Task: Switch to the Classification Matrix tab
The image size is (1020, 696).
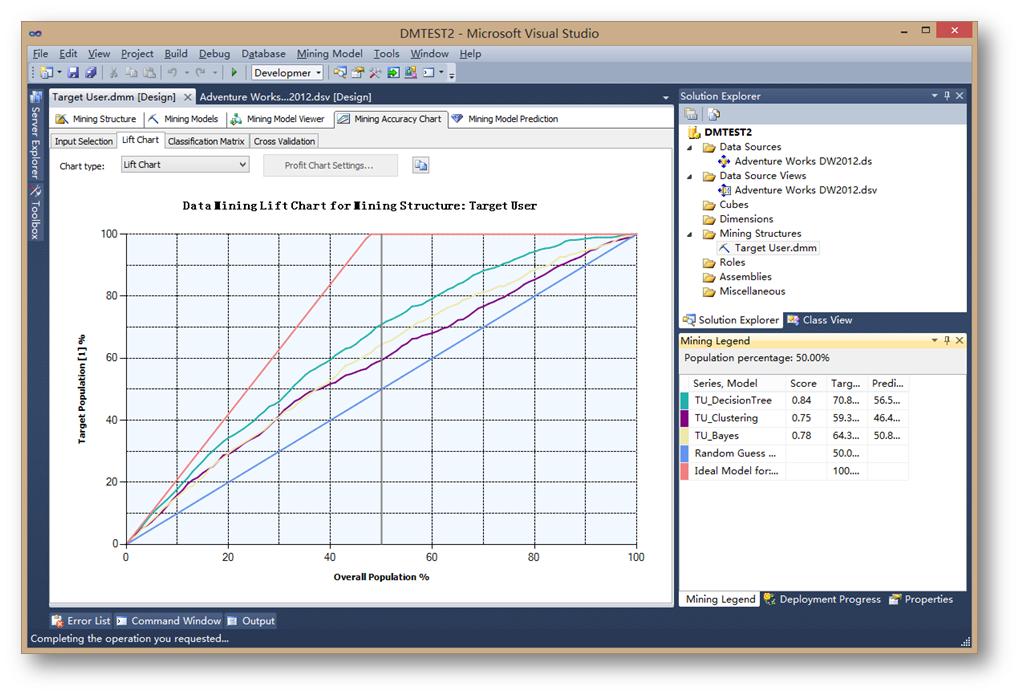Action: (206, 141)
